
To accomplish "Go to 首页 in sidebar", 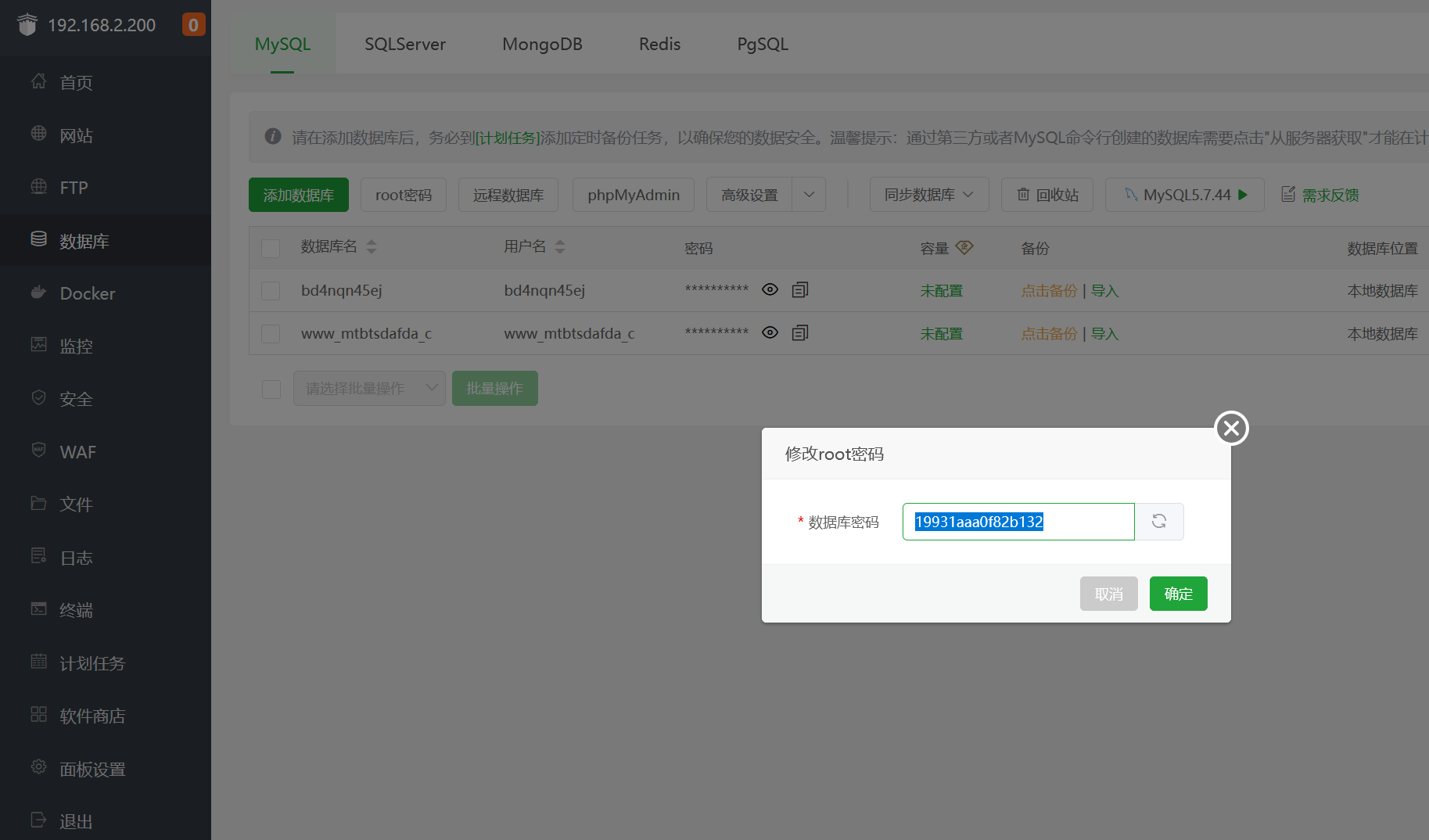I will tap(106, 82).
